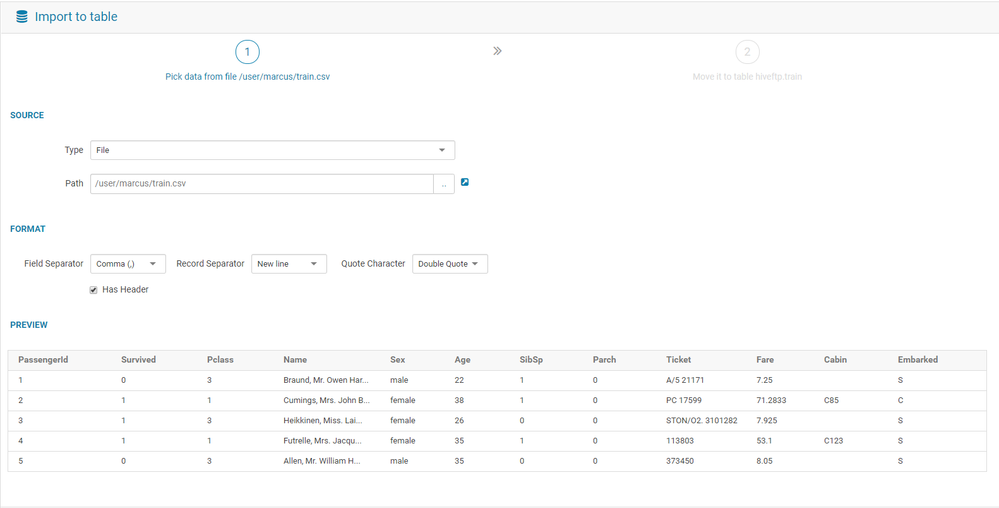Click the Import to table title
Viewport: 999px width, 508px height.
pos(76,17)
